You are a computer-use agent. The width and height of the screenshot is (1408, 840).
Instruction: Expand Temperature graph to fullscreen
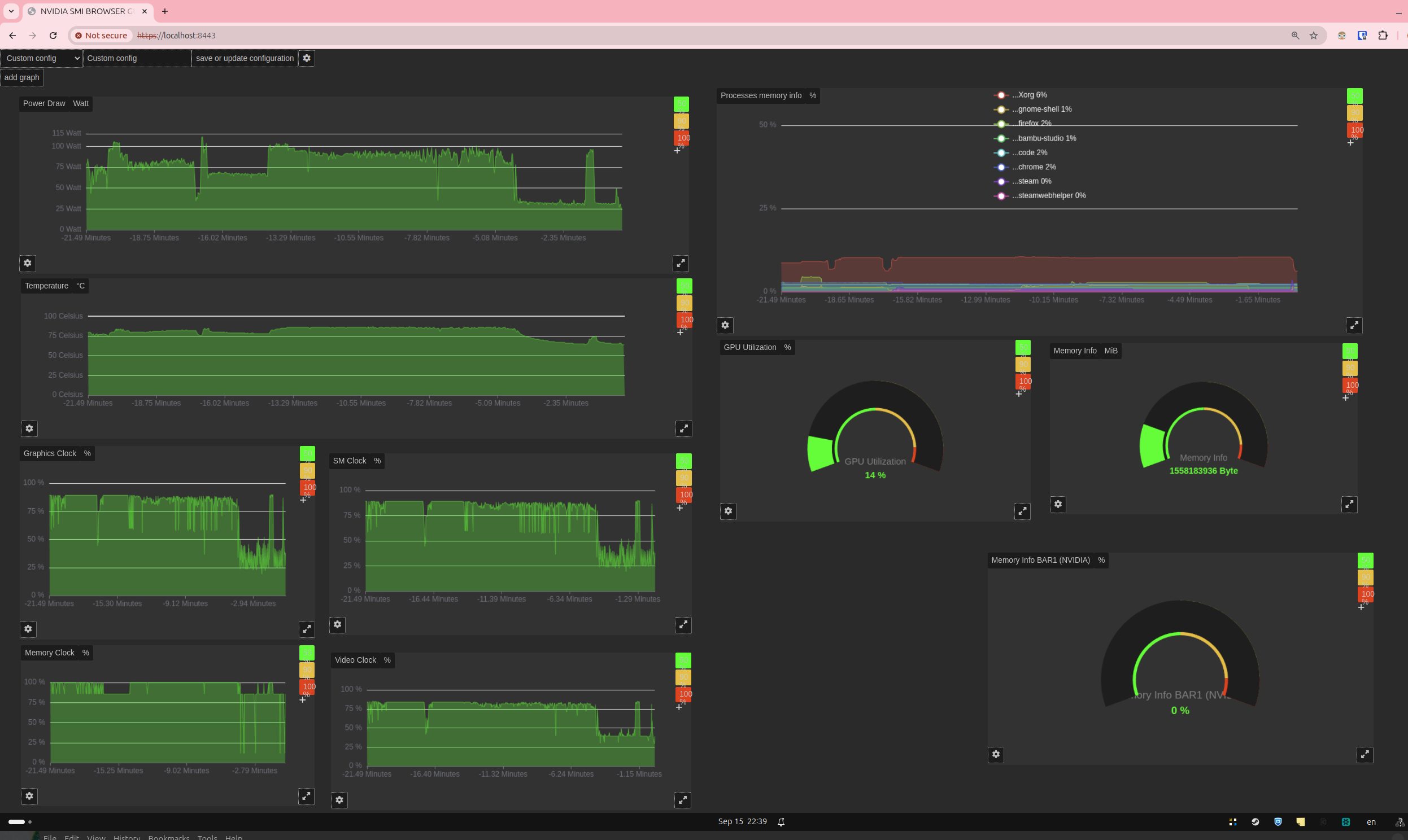pos(683,428)
